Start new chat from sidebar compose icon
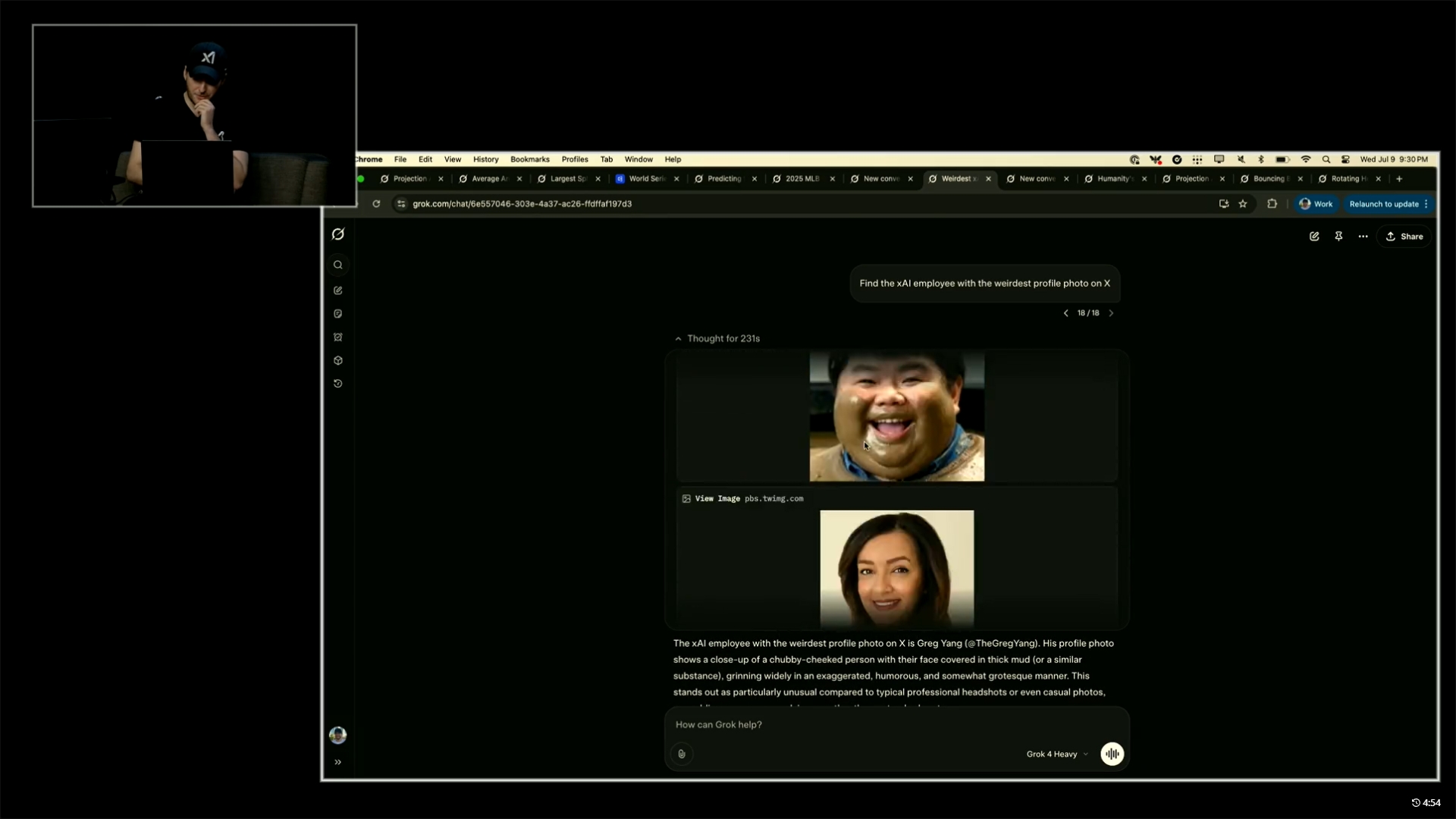 [x=338, y=290]
